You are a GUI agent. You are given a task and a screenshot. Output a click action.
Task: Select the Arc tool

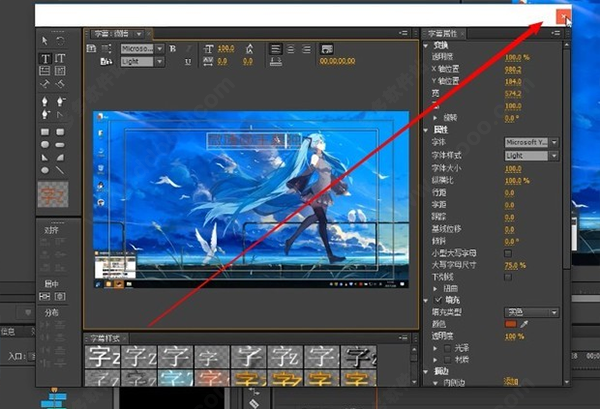(60, 157)
